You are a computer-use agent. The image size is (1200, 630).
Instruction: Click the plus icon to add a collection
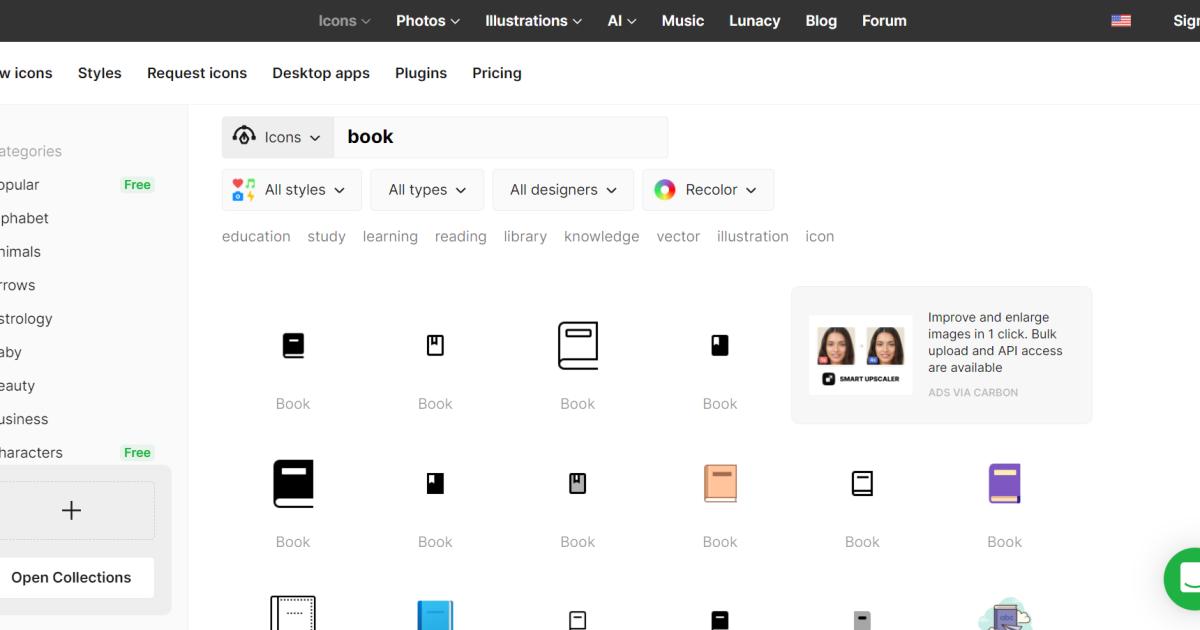coord(71,510)
